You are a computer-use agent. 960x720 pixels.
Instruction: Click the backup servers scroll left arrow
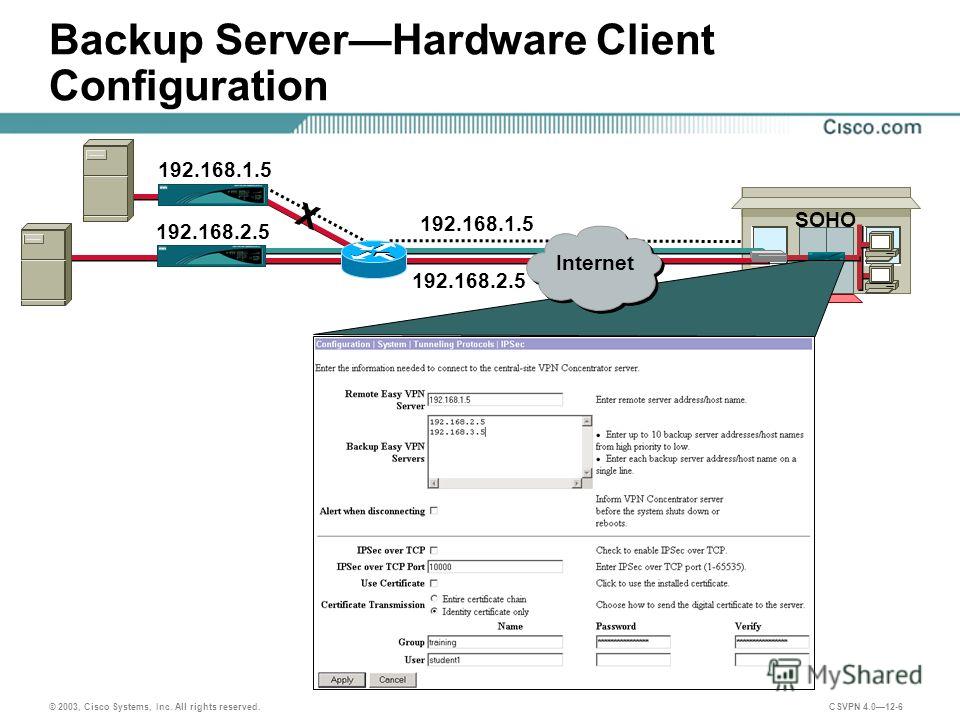click(433, 483)
